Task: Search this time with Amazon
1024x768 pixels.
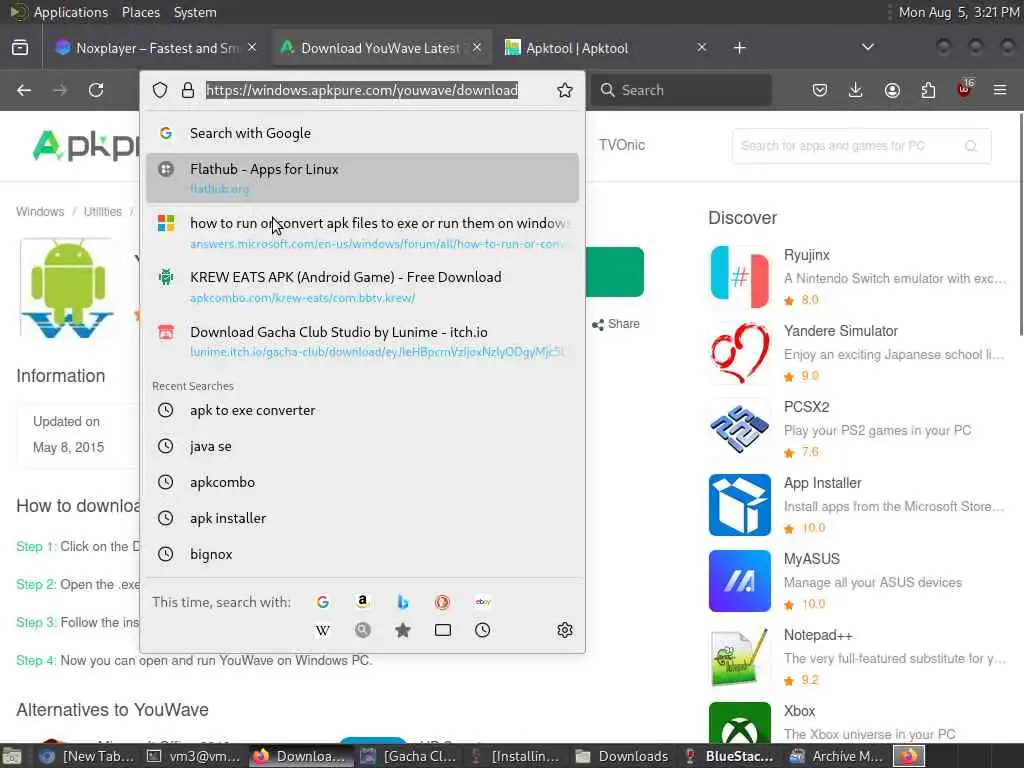Action: (362, 602)
